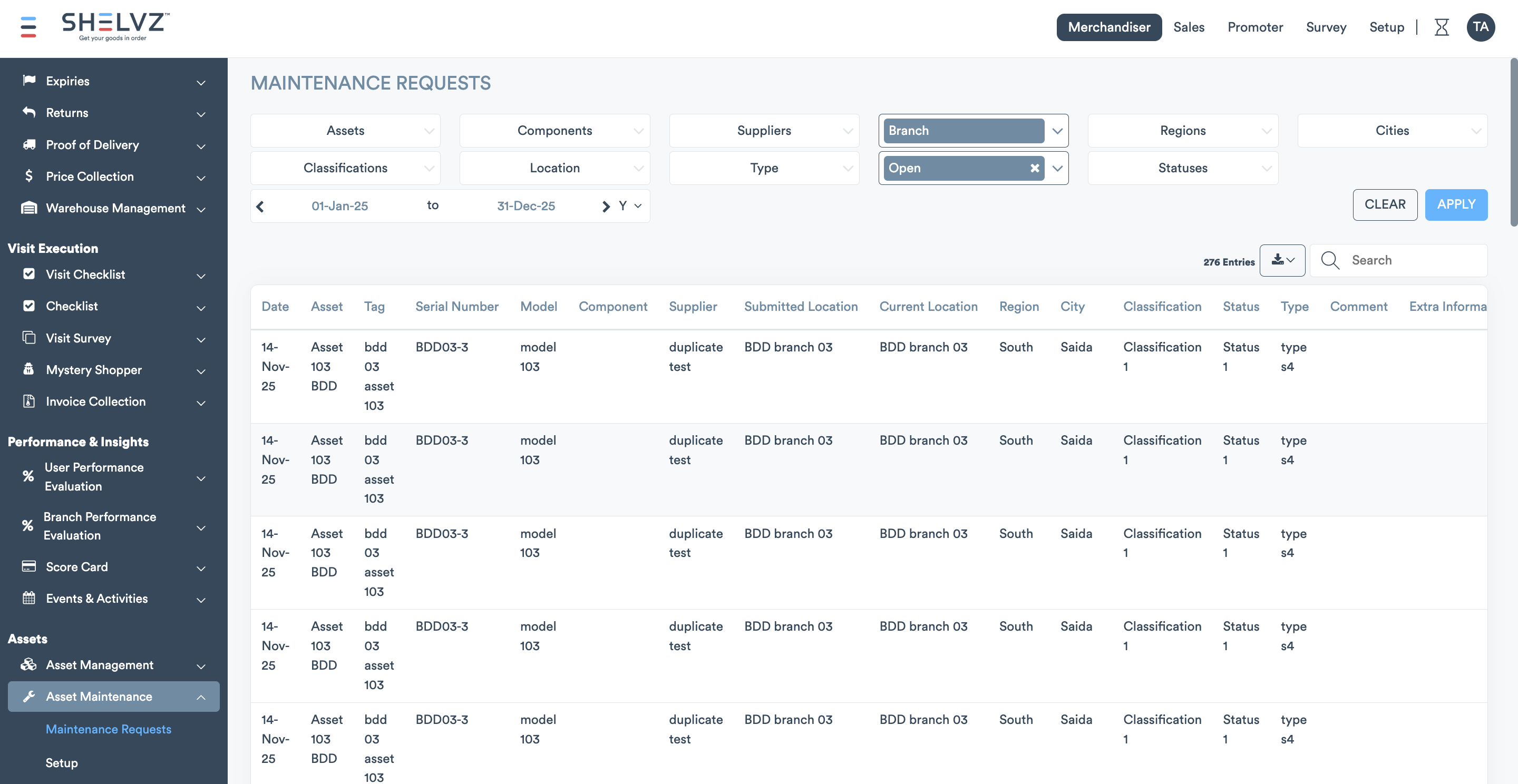
Task: Select the Mystery Shopper icon in sidebar
Action: (29, 369)
